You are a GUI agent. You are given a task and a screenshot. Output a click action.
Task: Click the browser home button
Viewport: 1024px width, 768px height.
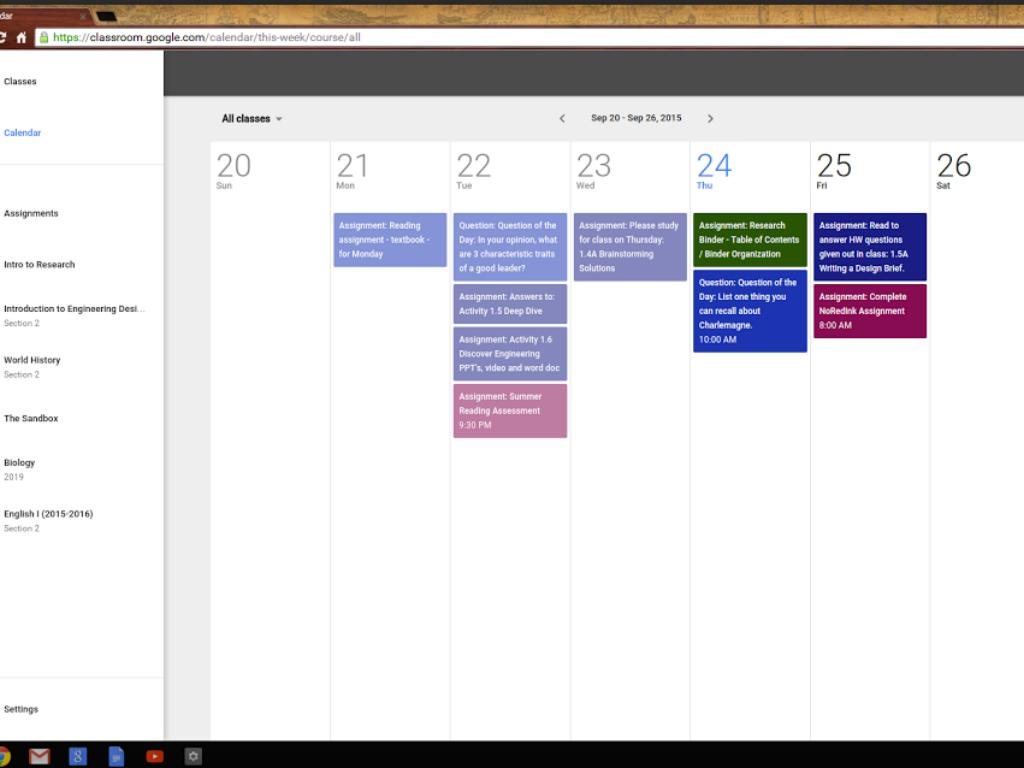[x=21, y=38]
